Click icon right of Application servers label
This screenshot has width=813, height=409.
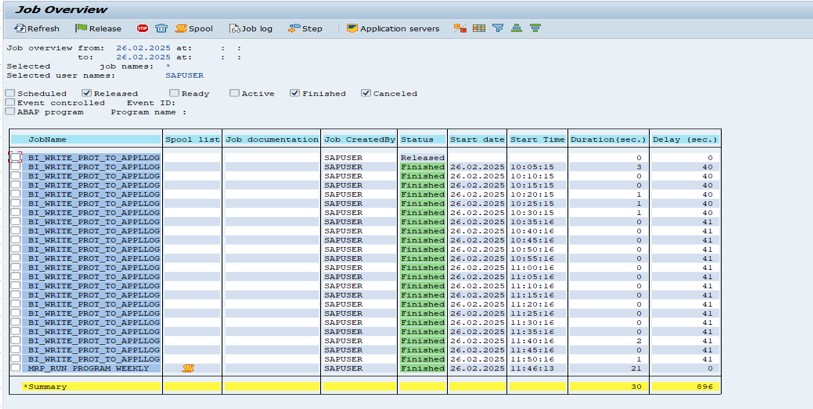tap(460, 29)
